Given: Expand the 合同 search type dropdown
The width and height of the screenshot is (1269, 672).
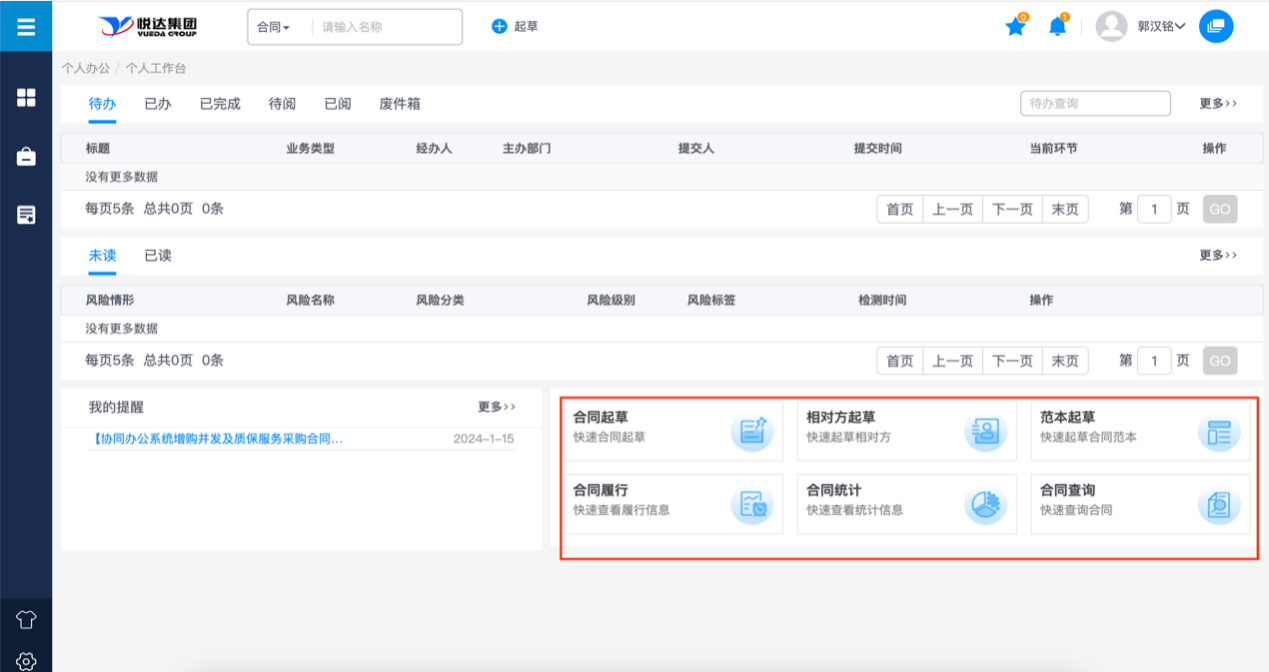Looking at the screenshot, I should pyautogui.click(x=273, y=27).
